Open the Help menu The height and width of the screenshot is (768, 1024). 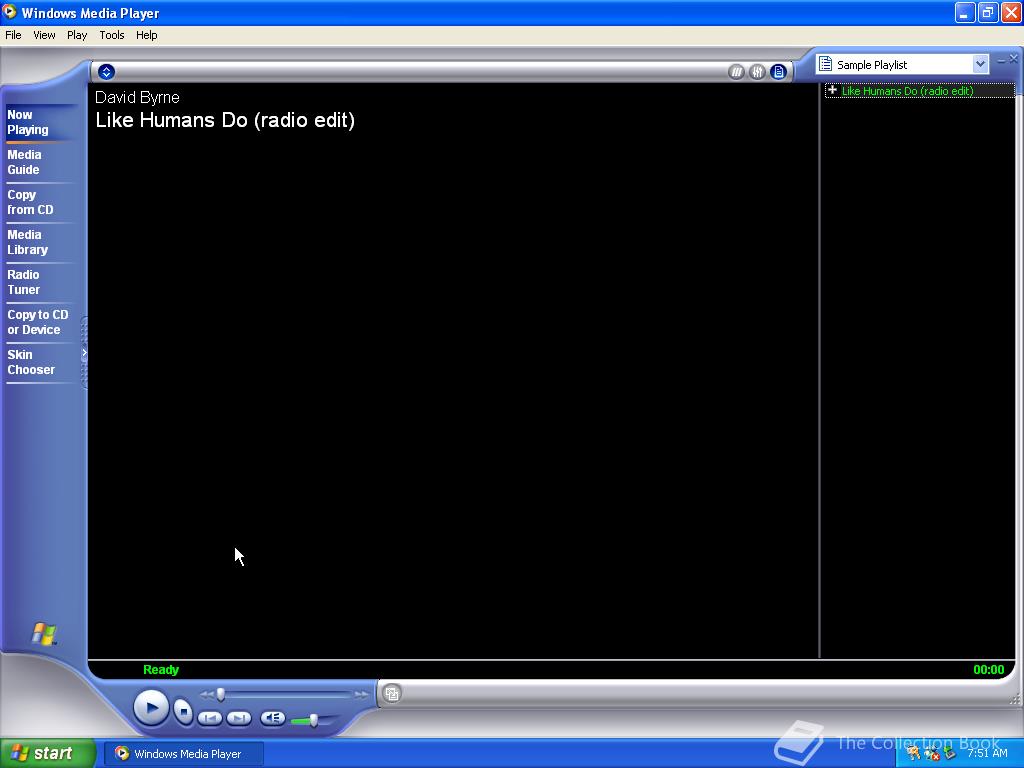click(x=146, y=35)
